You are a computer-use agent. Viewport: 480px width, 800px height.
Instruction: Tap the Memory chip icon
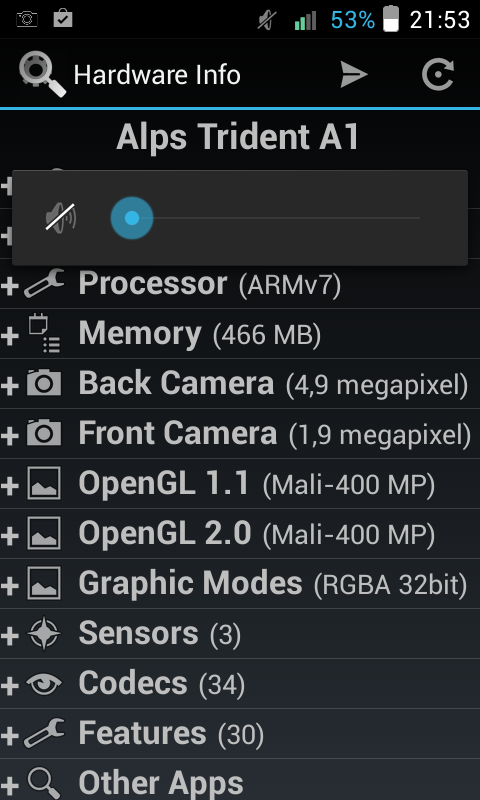point(44,334)
